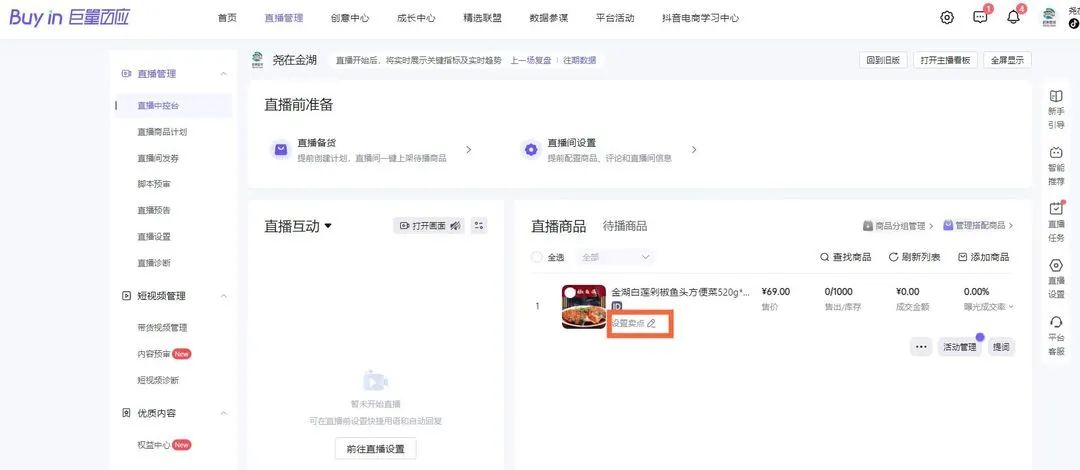Open the notifications bell icon
1080x470 pixels.
[1013, 17]
